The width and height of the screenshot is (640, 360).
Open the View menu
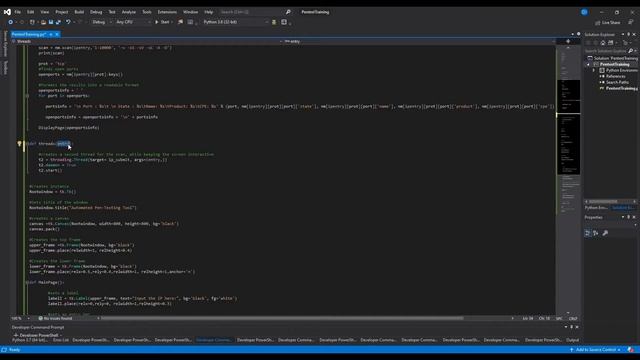click(44, 12)
